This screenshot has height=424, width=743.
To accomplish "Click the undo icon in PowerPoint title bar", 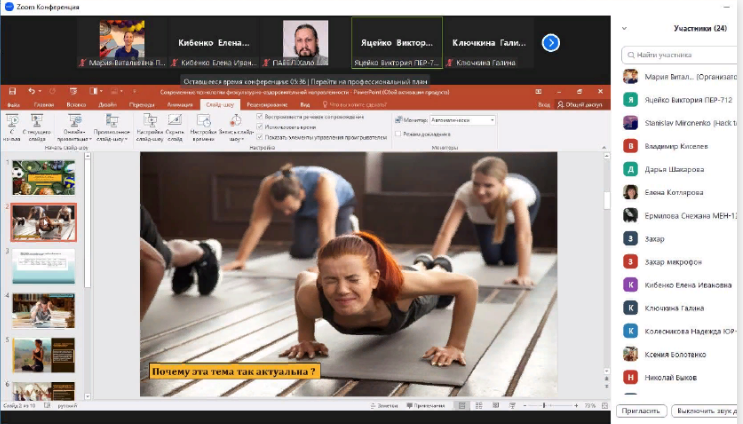I will 32,91.
